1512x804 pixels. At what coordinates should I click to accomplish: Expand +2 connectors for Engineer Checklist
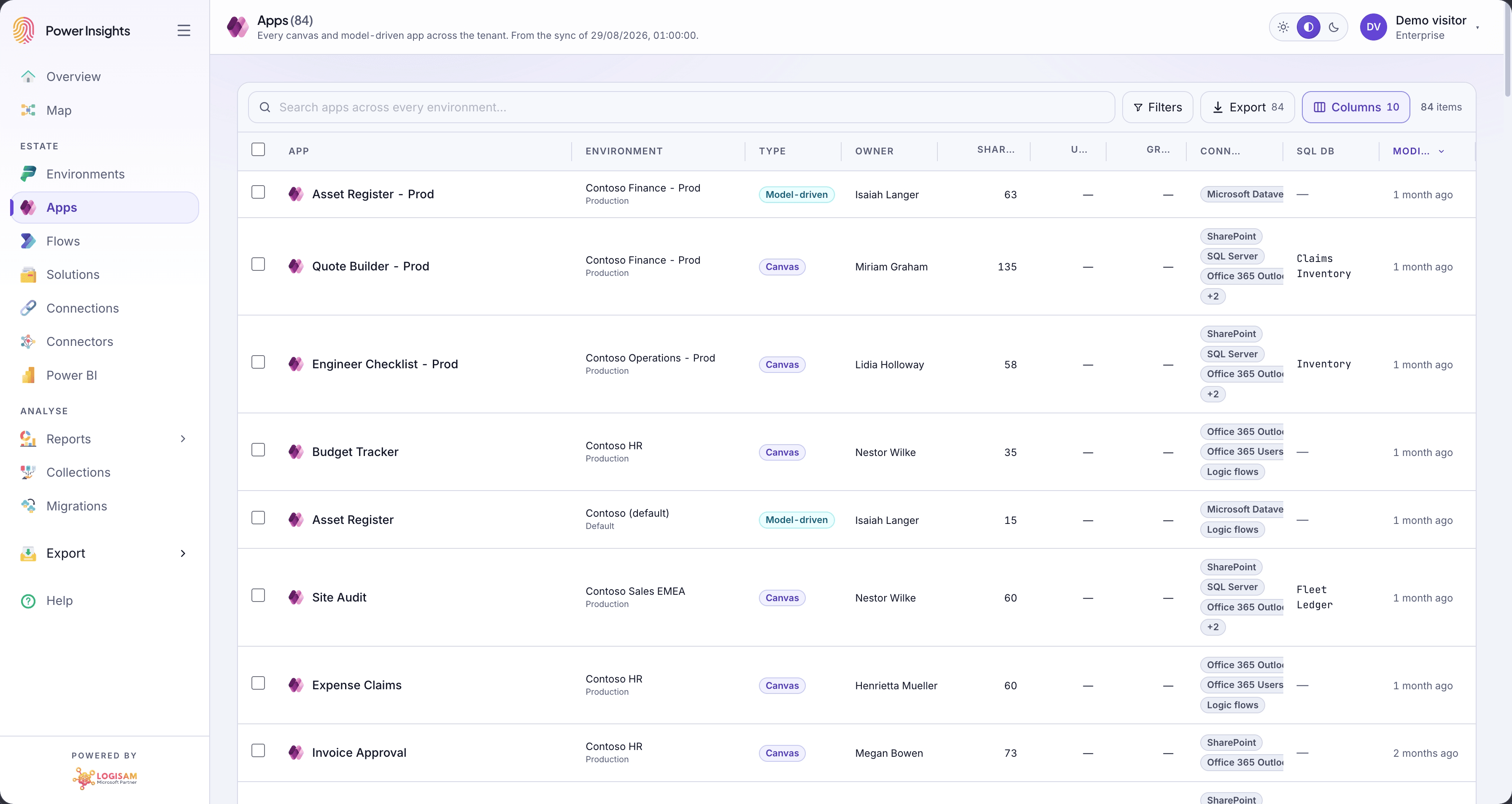pos(1212,394)
